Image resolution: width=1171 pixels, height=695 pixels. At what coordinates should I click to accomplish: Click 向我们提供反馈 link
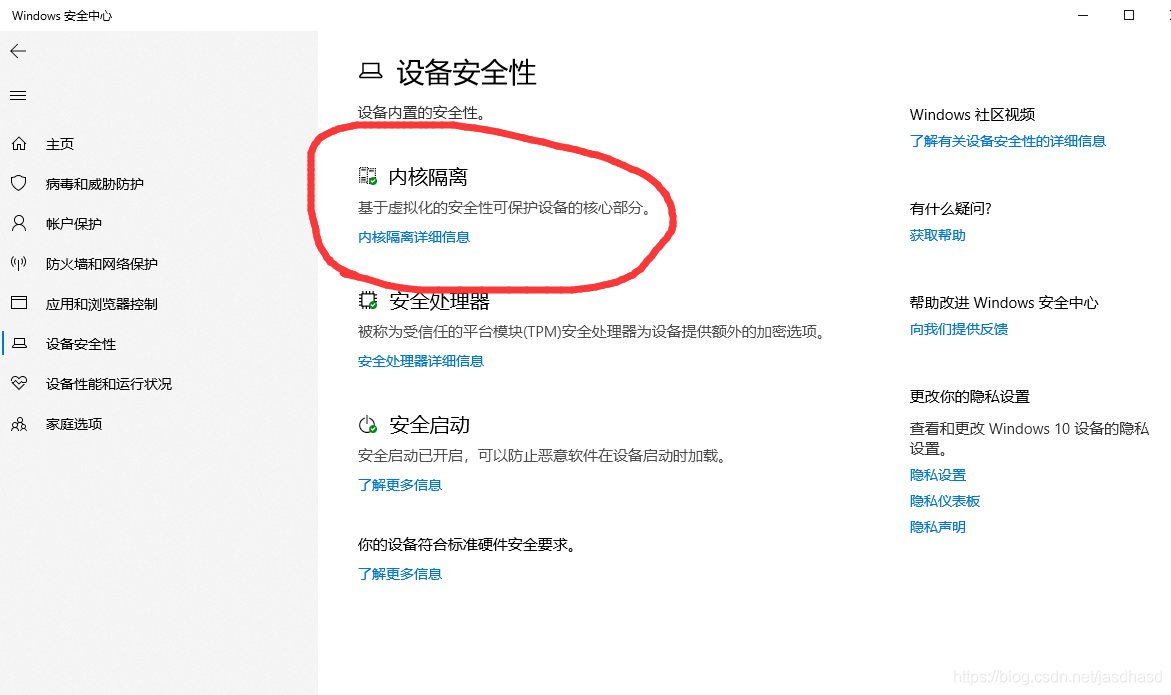pos(959,329)
